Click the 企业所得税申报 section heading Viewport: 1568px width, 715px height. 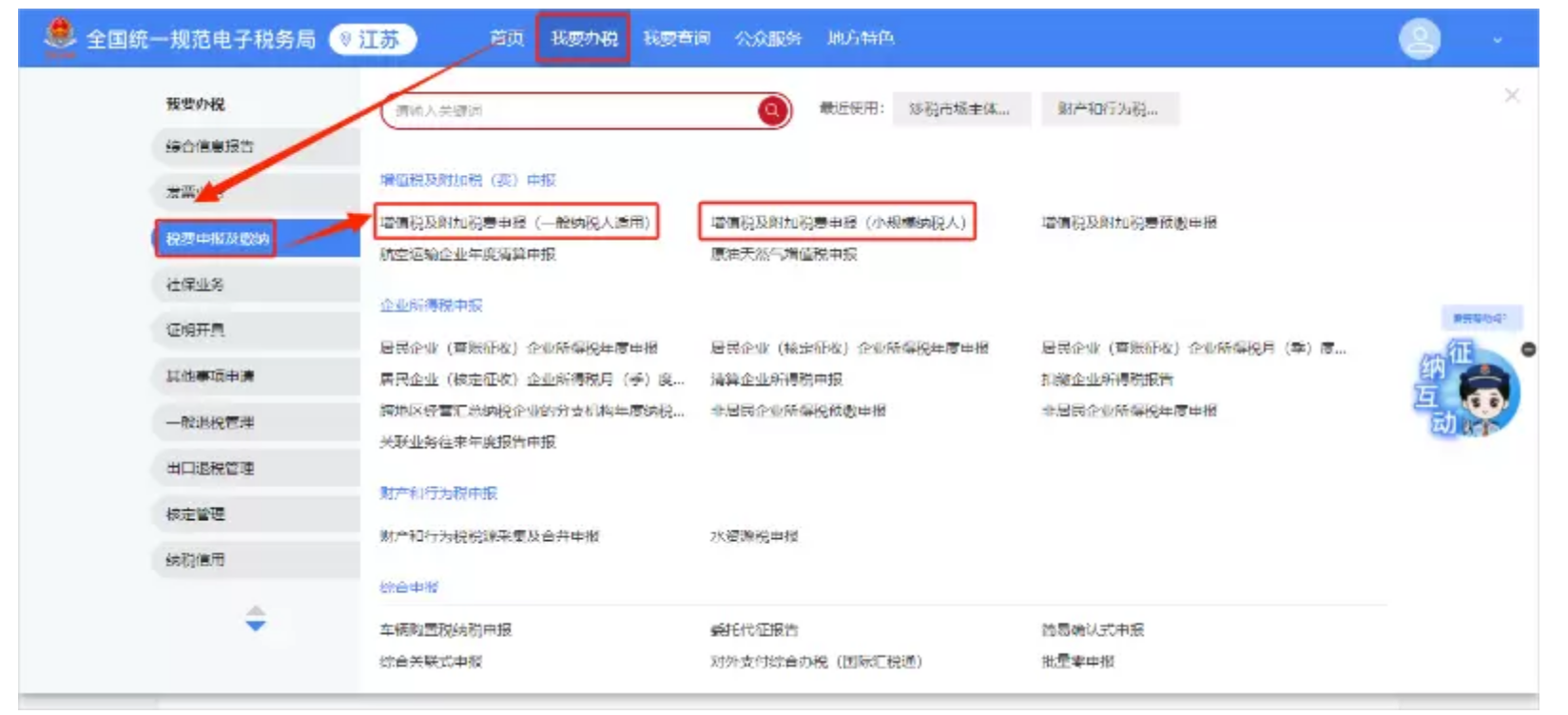tap(432, 305)
